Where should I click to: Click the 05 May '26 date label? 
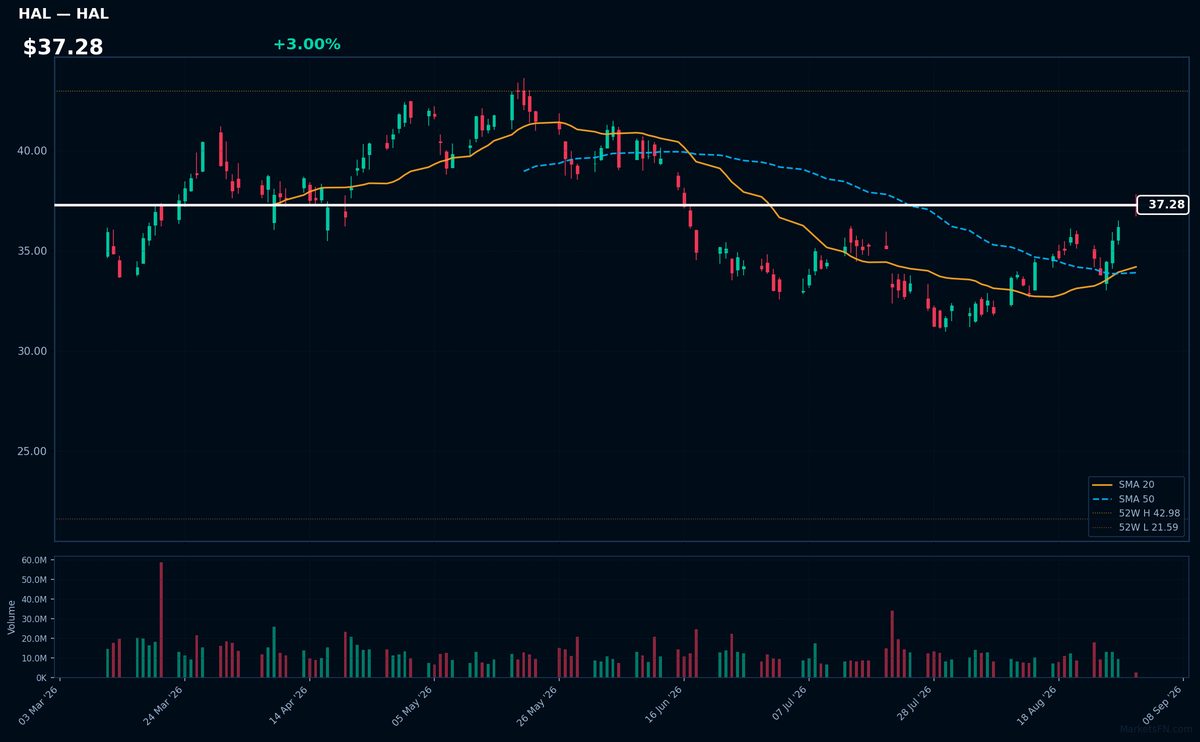tap(413, 705)
